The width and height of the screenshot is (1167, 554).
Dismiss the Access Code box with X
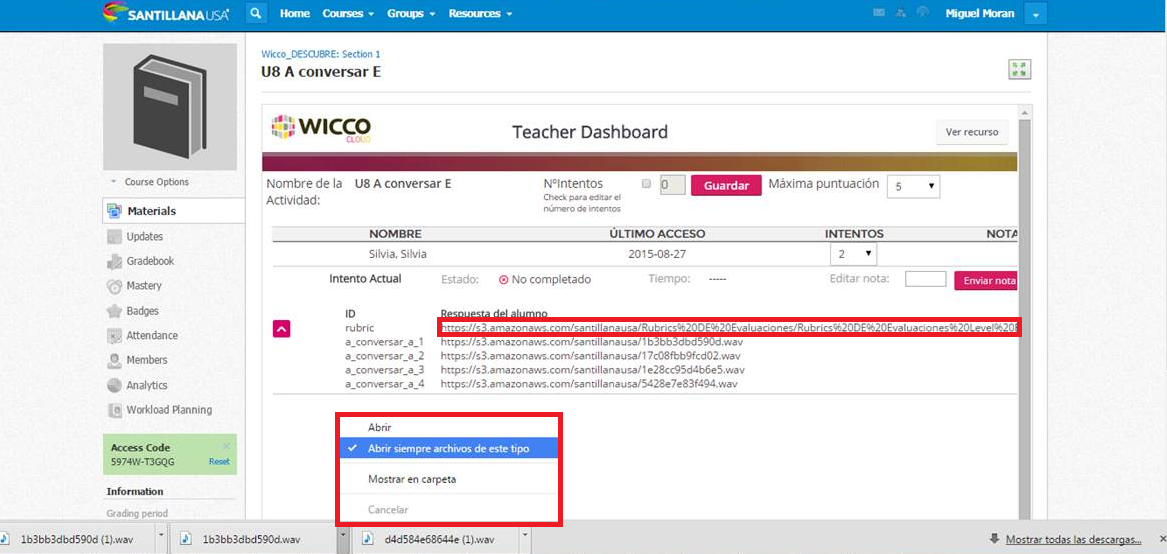[x=226, y=446]
